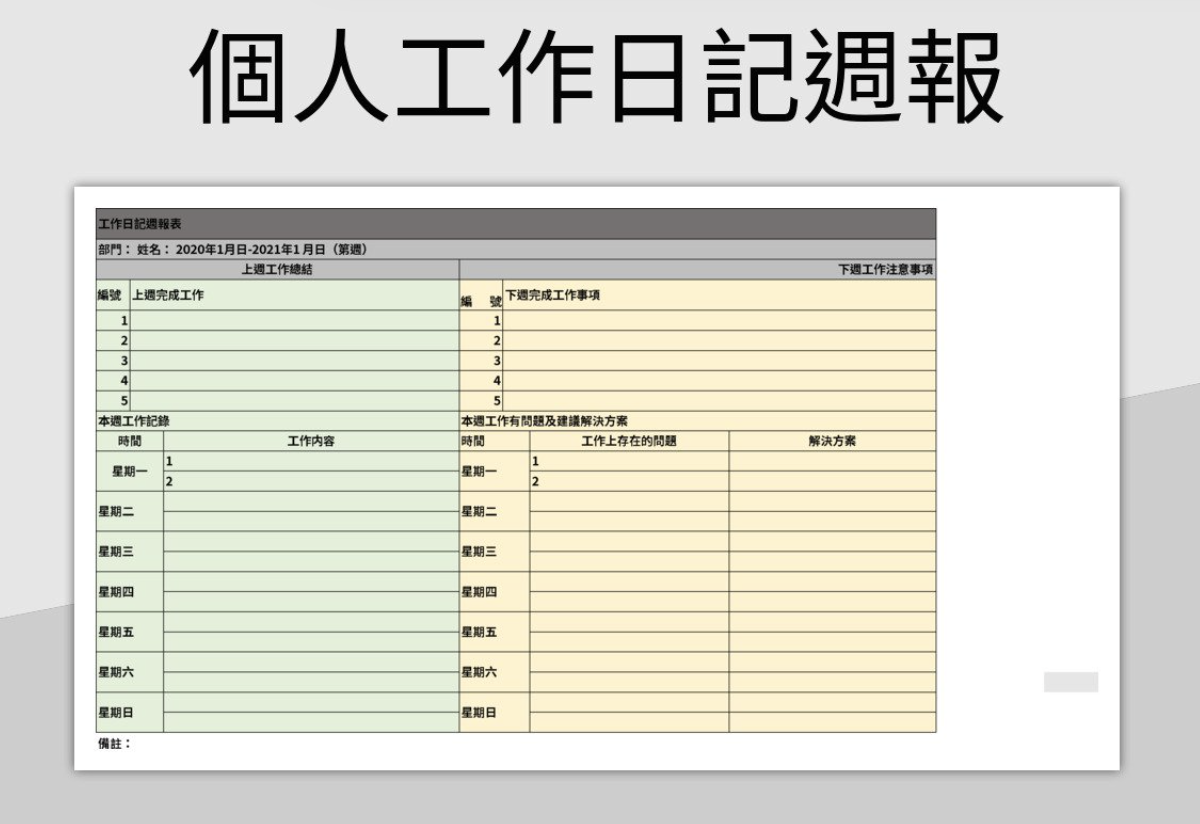
Task: Select the 下週工作注意事項 section header
Action: click(x=885, y=267)
